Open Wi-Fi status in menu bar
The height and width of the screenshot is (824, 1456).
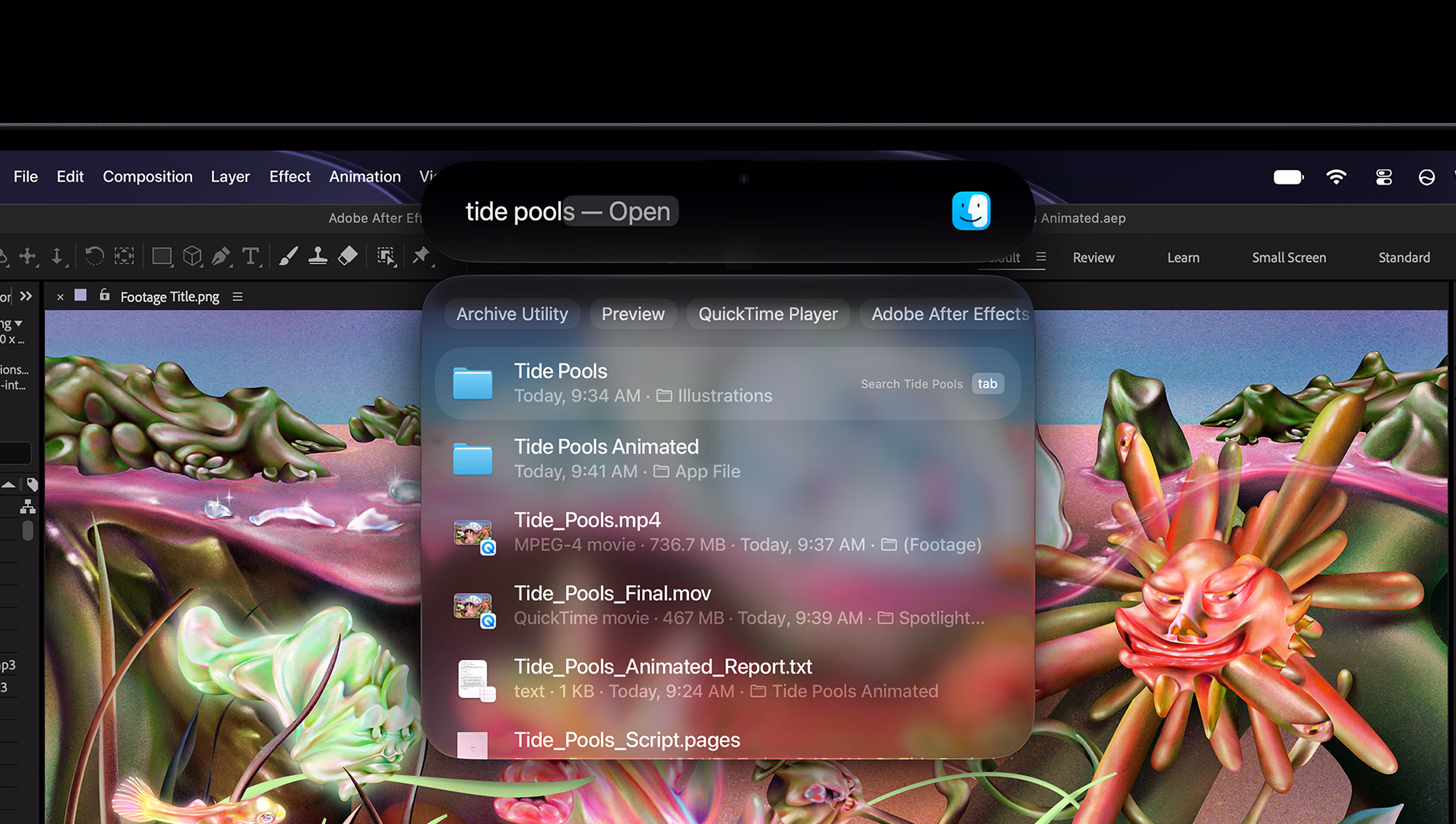coord(1336,177)
